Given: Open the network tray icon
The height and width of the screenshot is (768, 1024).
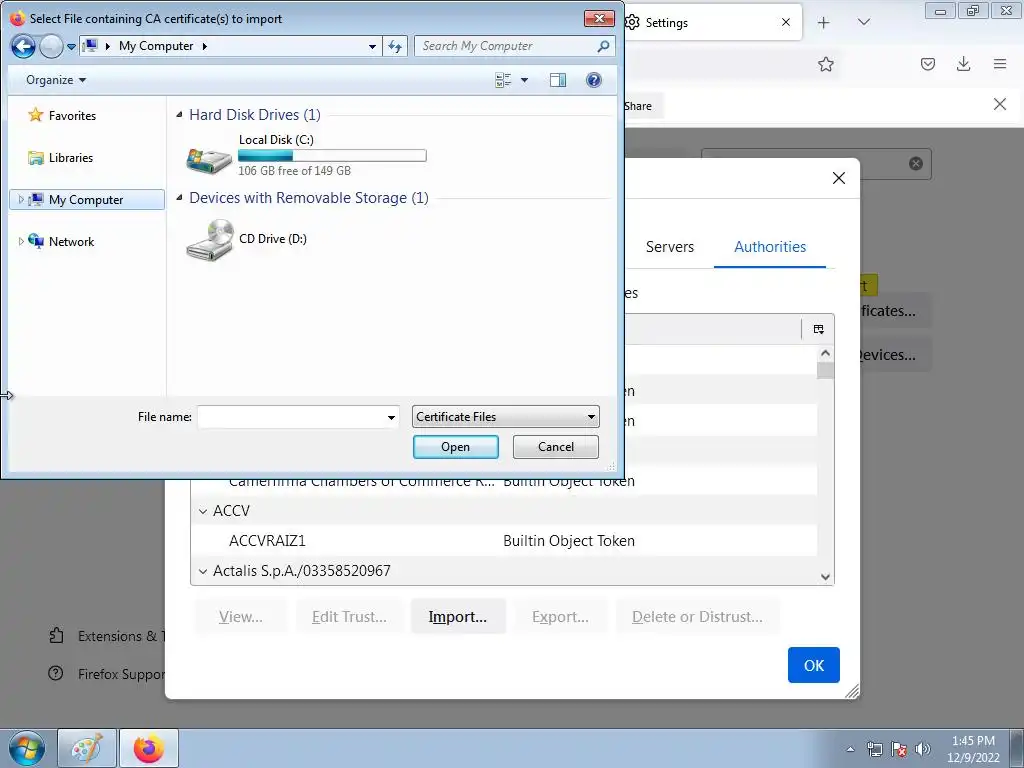Looking at the screenshot, I should (874, 749).
